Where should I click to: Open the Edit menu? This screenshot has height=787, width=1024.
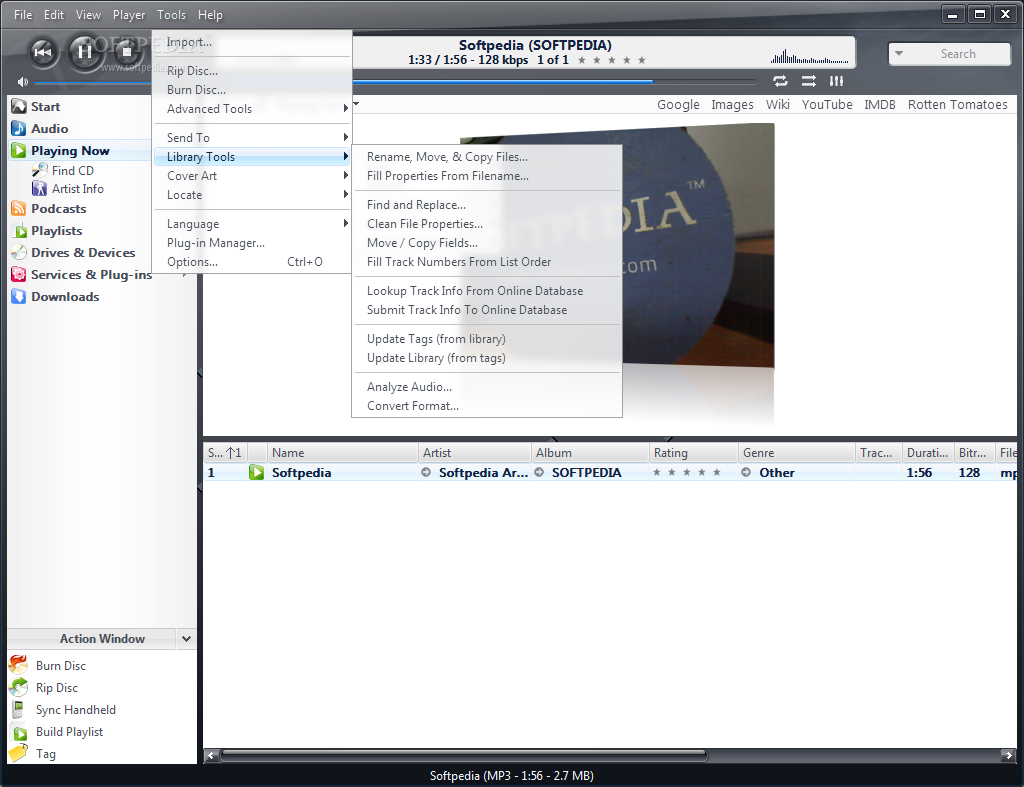click(54, 14)
